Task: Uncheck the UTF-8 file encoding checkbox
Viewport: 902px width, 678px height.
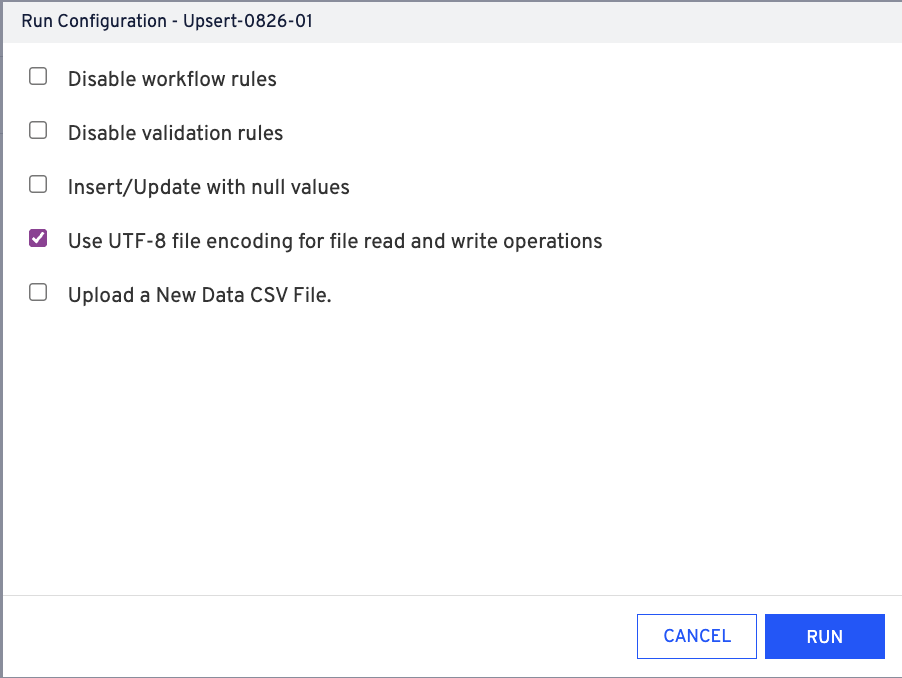Action: click(x=38, y=238)
